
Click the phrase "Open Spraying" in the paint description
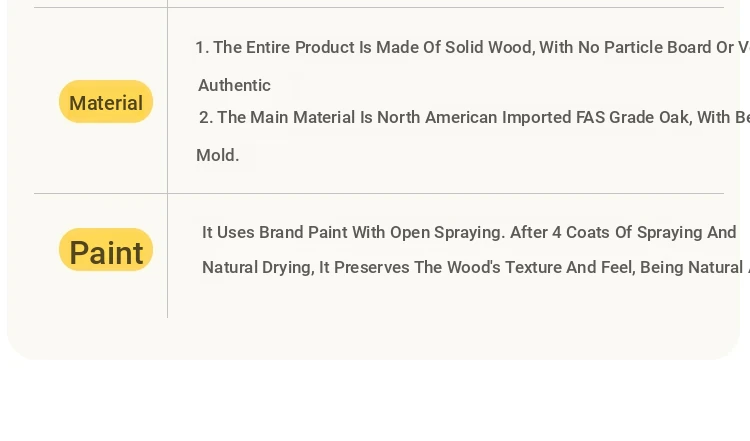(x=446, y=232)
